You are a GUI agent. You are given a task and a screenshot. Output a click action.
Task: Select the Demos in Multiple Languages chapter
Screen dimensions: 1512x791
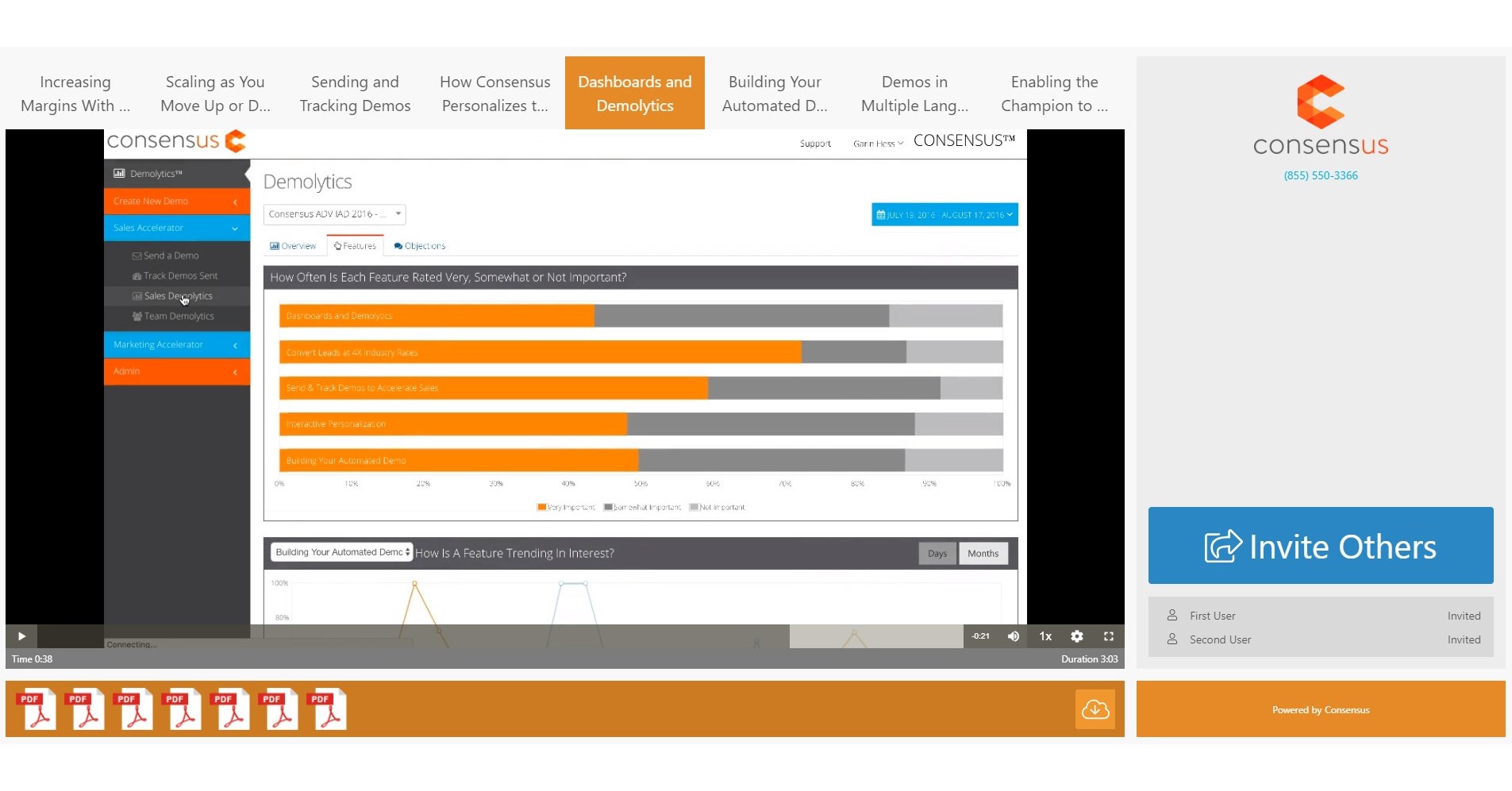914,93
